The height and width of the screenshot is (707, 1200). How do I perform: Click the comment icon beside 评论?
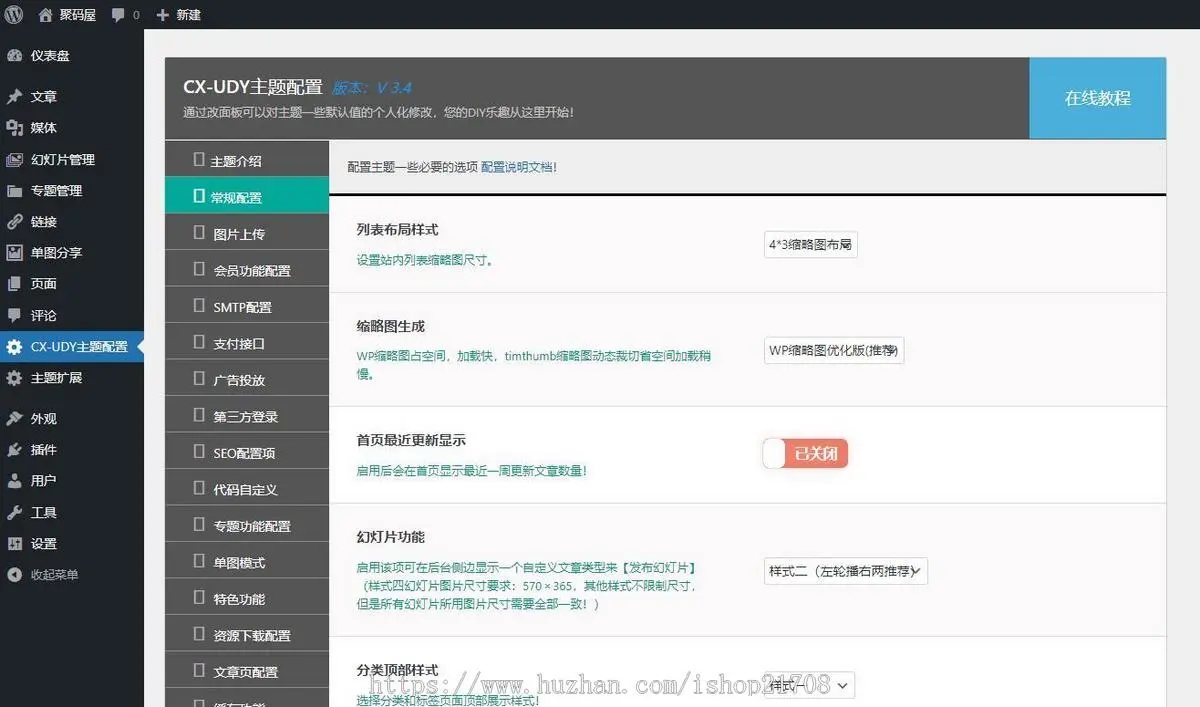[14, 315]
